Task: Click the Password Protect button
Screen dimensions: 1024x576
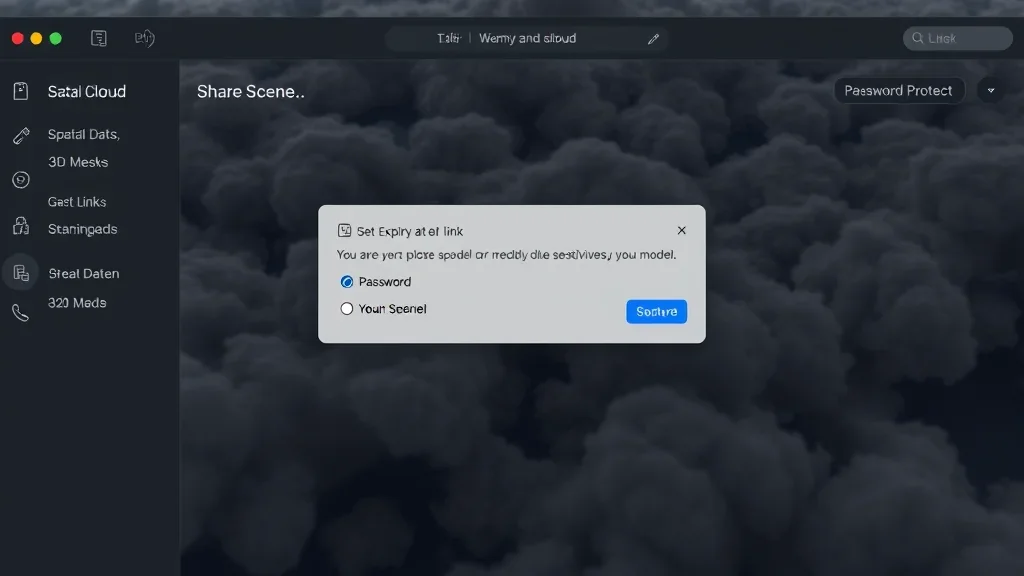Action: coord(898,90)
